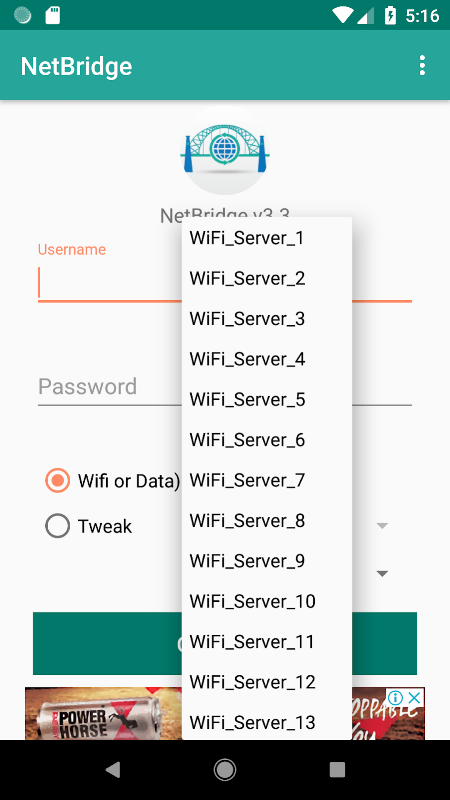Tap the Android home button

225,769
